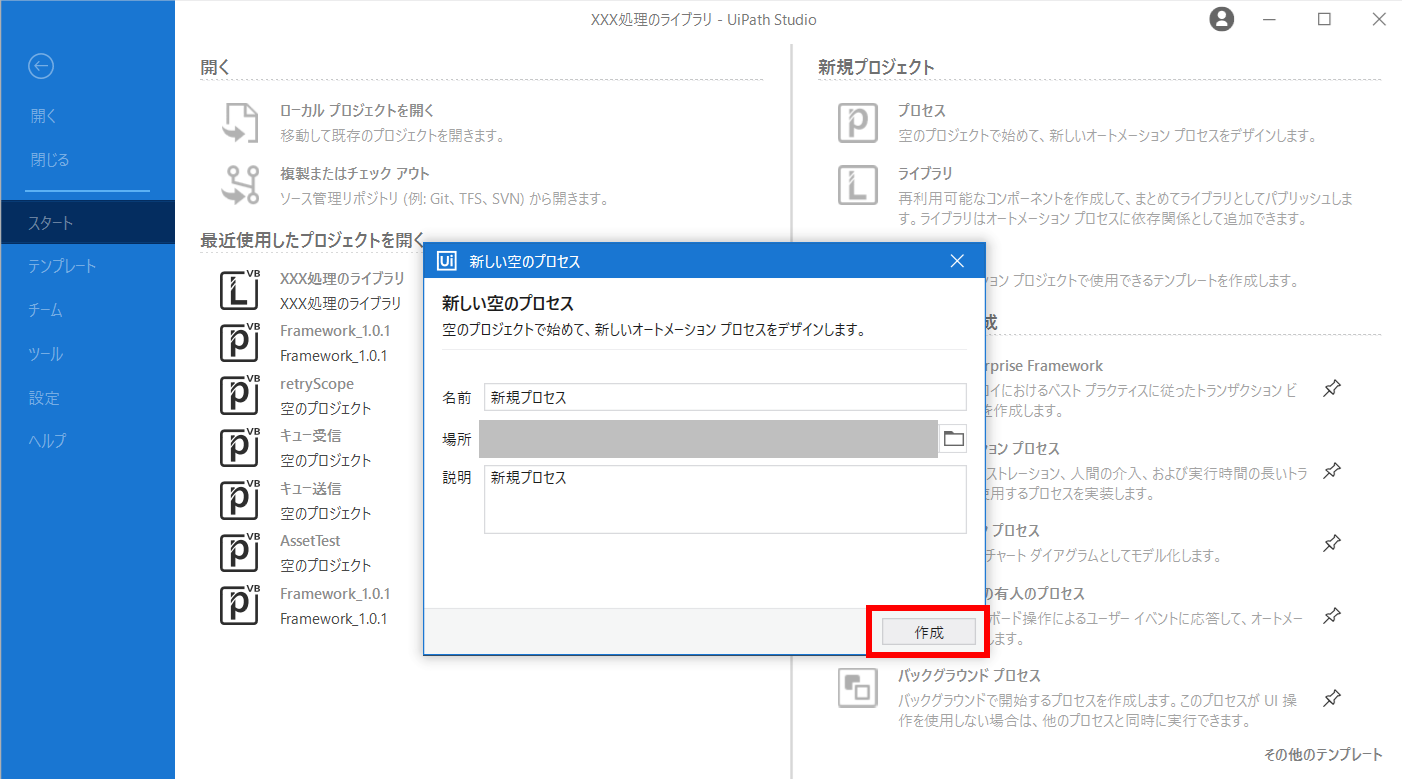Click the 場所 path field
The width and height of the screenshot is (1402, 779).
708,438
